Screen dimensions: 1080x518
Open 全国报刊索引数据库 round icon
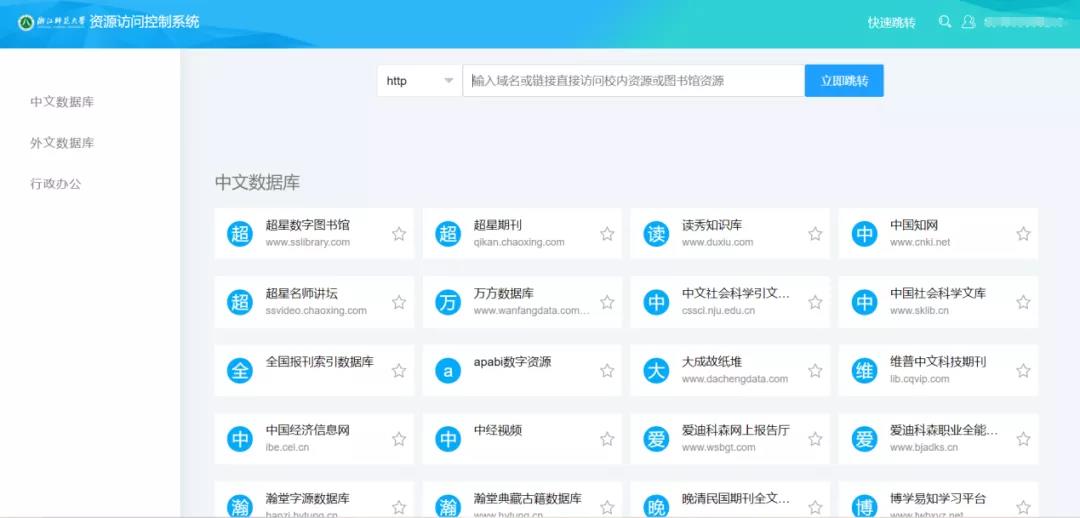click(240, 371)
